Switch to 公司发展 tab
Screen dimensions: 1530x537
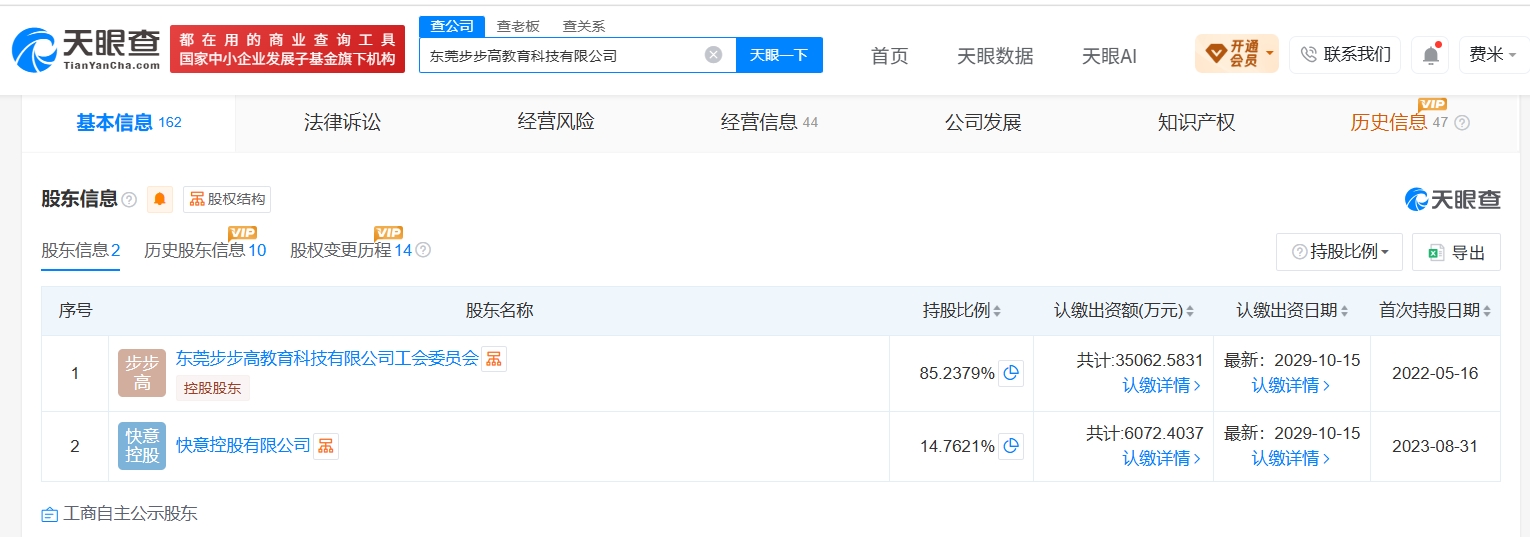983,123
